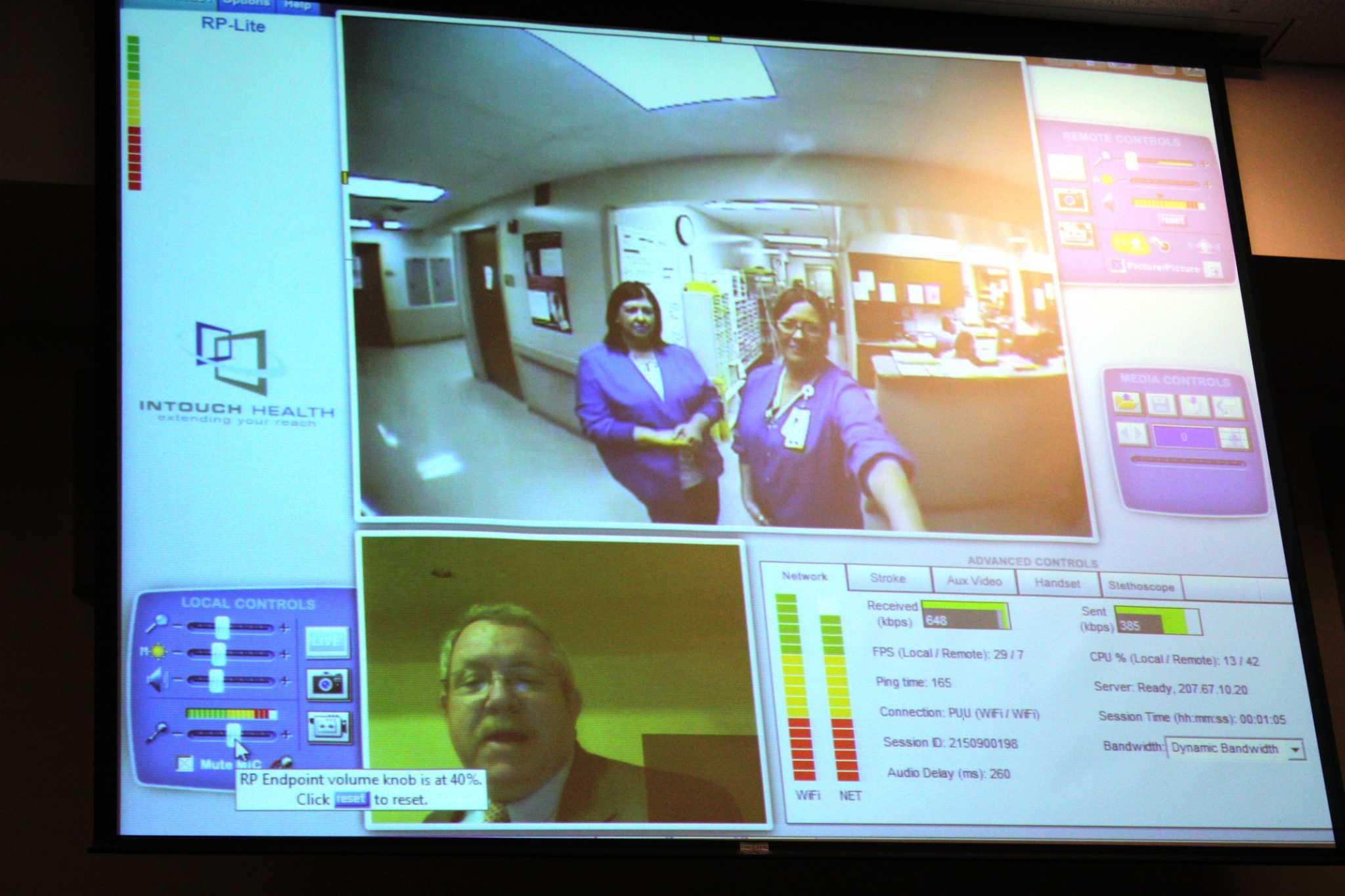Open the Help menu
Image resolution: width=1345 pixels, height=896 pixels.
click(x=298, y=5)
